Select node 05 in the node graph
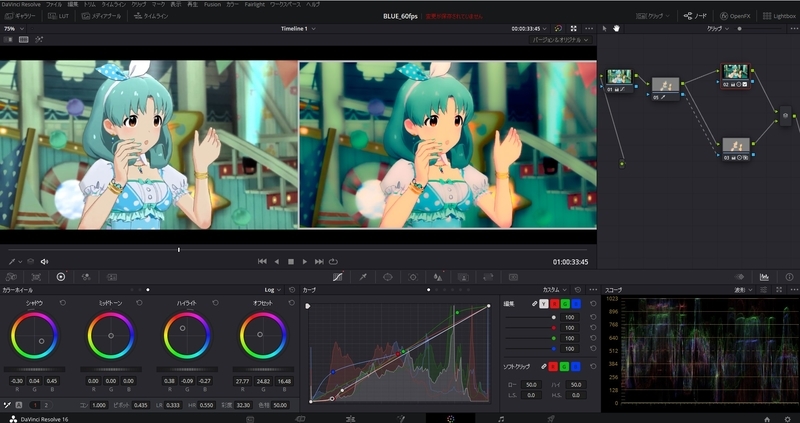Image resolution: width=800 pixels, height=423 pixels. pyautogui.click(x=666, y=89)
